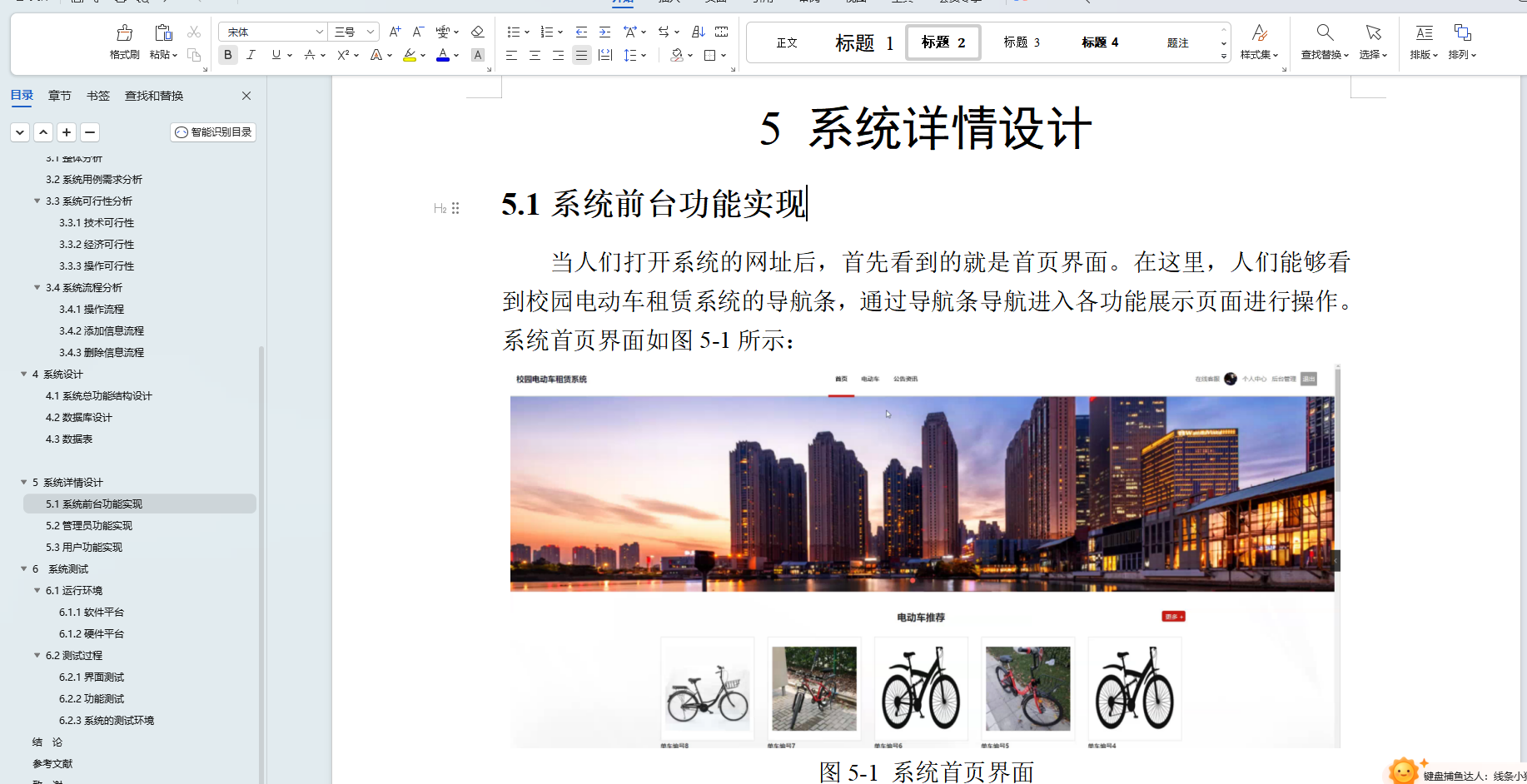Apply blue font color
This screenshot has width=1527, height=784.
(443, 55)
